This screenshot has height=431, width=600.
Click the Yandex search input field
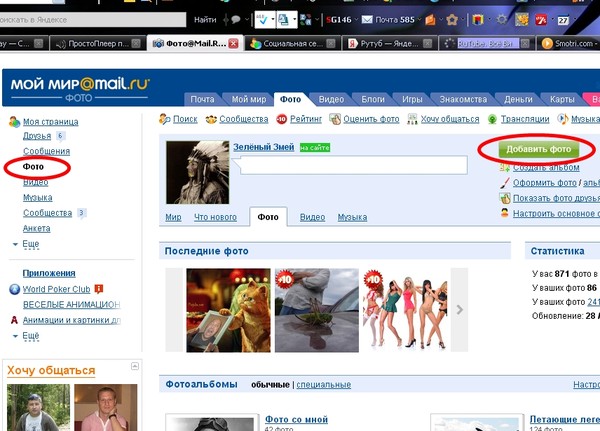[x=93, y=20]
